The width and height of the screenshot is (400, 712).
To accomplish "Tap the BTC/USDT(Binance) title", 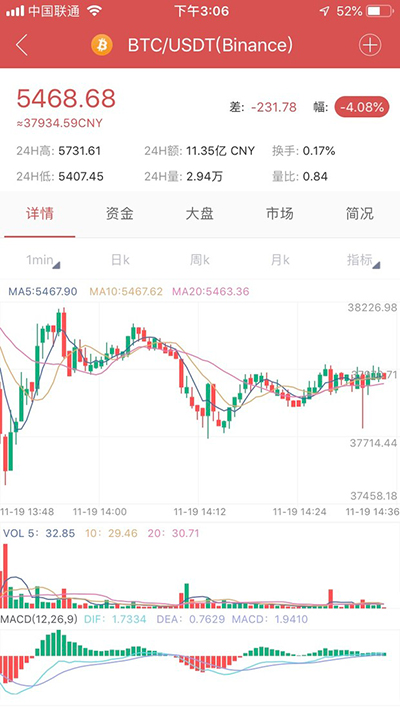I will (x=210, y=45).
